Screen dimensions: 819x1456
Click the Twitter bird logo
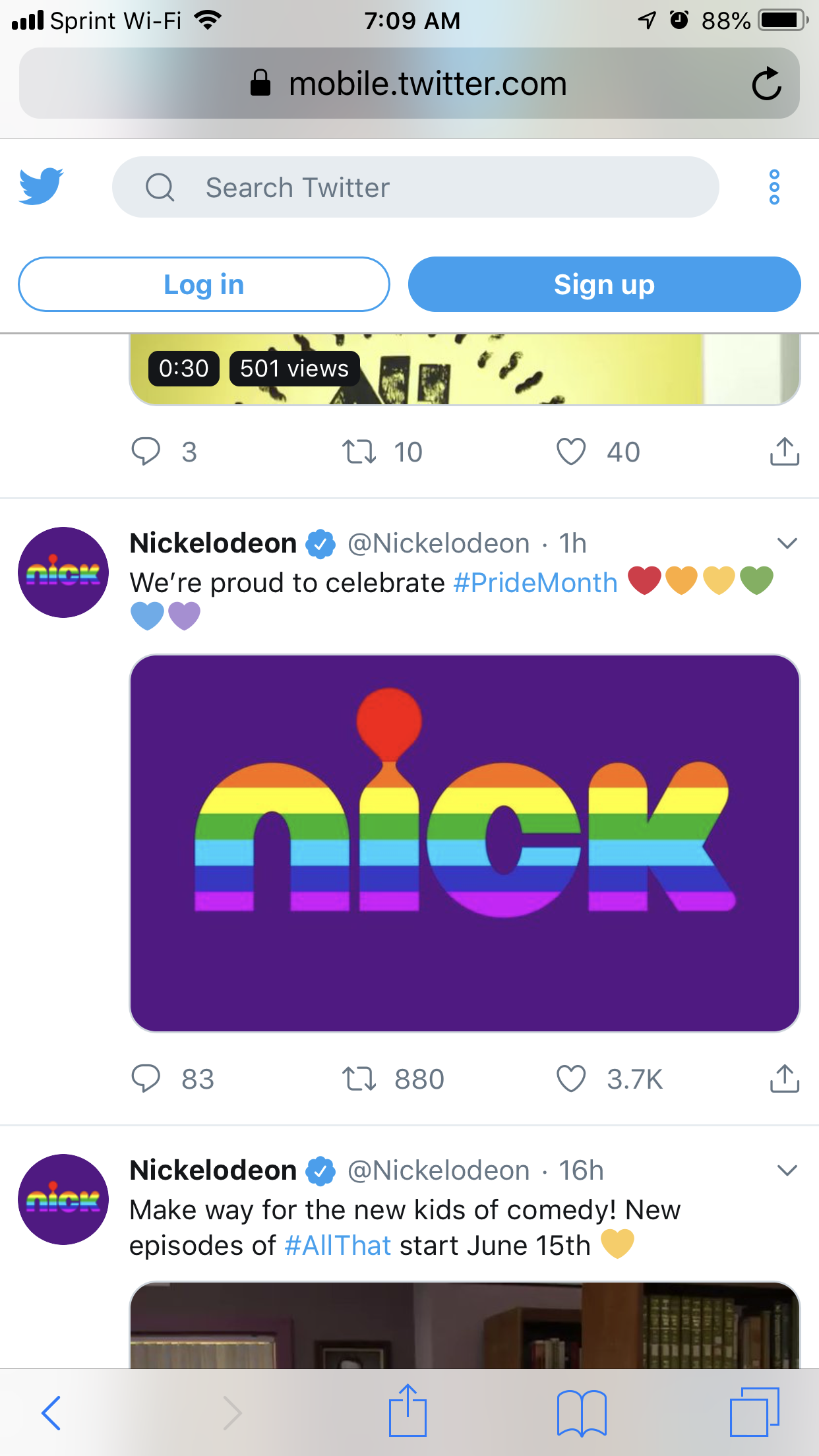41,187
